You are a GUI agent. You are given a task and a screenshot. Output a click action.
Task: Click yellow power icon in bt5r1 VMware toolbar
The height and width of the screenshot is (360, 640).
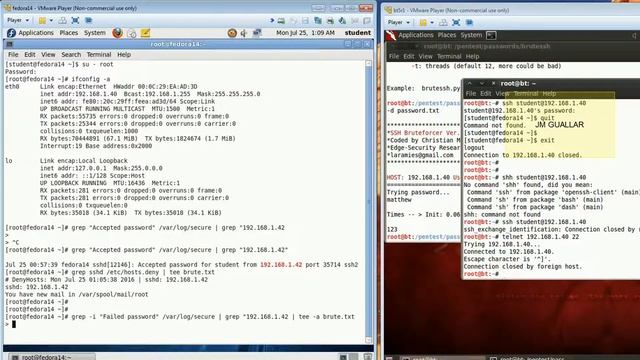coord(423,22)
